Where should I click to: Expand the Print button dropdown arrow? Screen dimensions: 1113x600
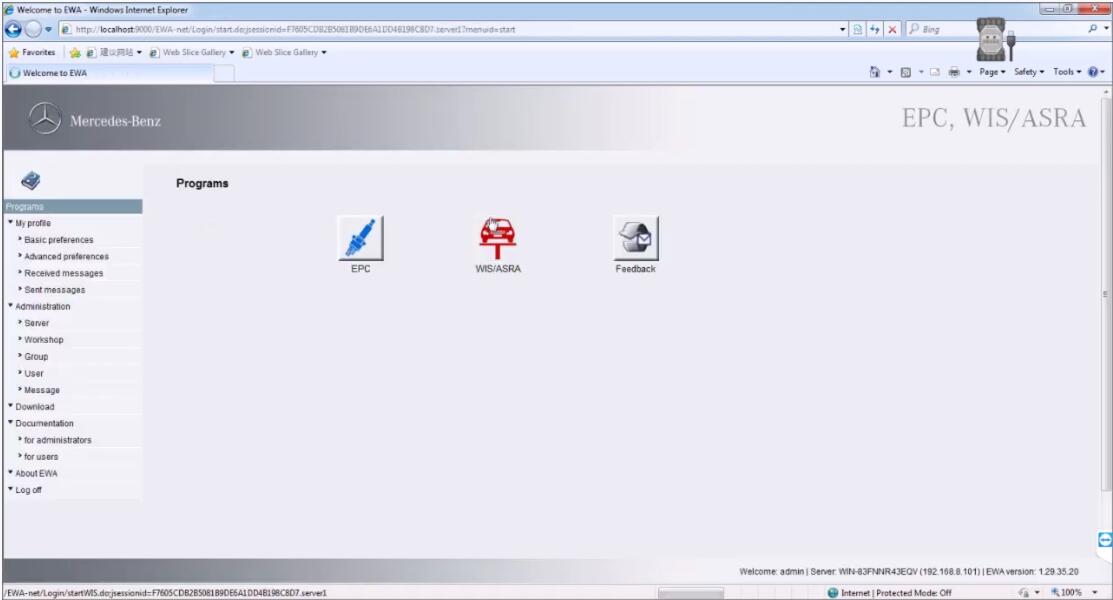coord(969,72)
